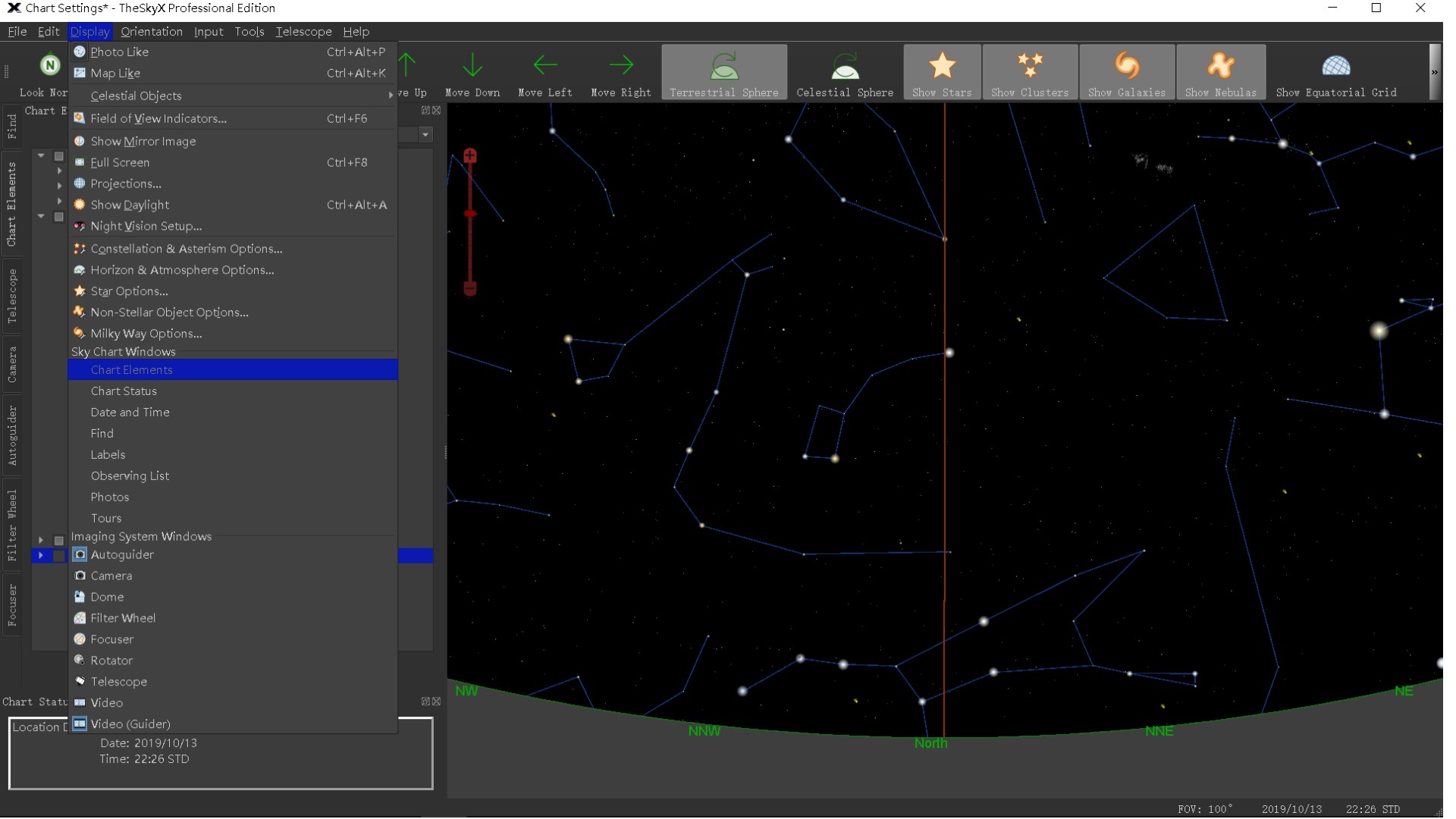Close the Chart Elements panel

[436, 111]
